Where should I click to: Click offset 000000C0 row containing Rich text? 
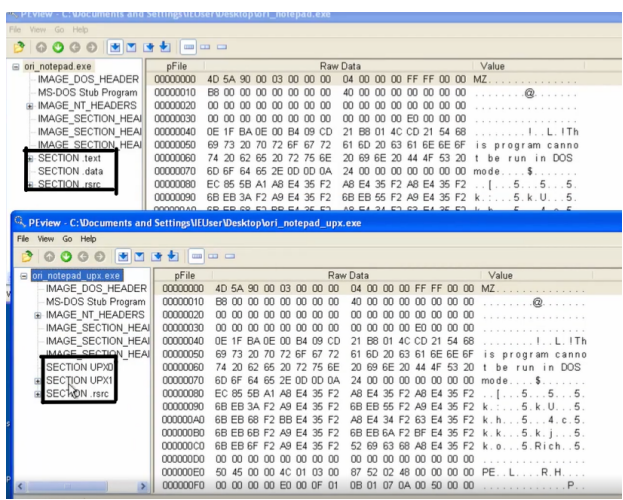[373, 446]
